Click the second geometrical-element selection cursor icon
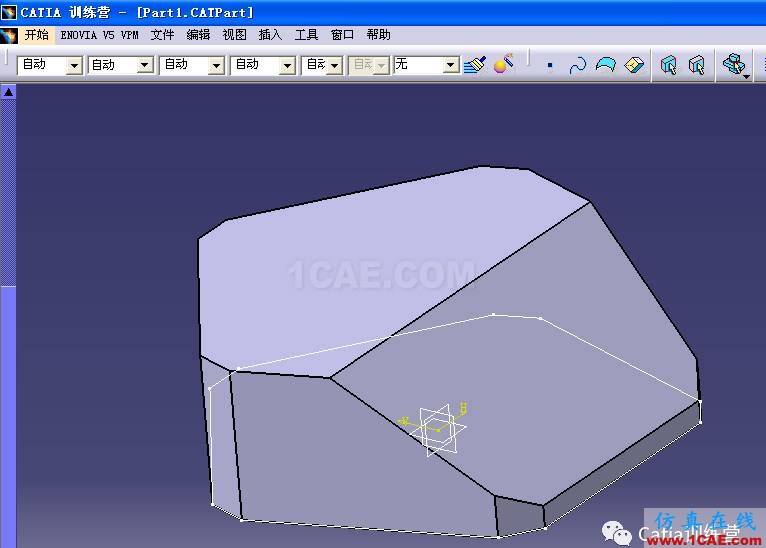This screenshot has height=548, width=766. click(x=697, y=65)
